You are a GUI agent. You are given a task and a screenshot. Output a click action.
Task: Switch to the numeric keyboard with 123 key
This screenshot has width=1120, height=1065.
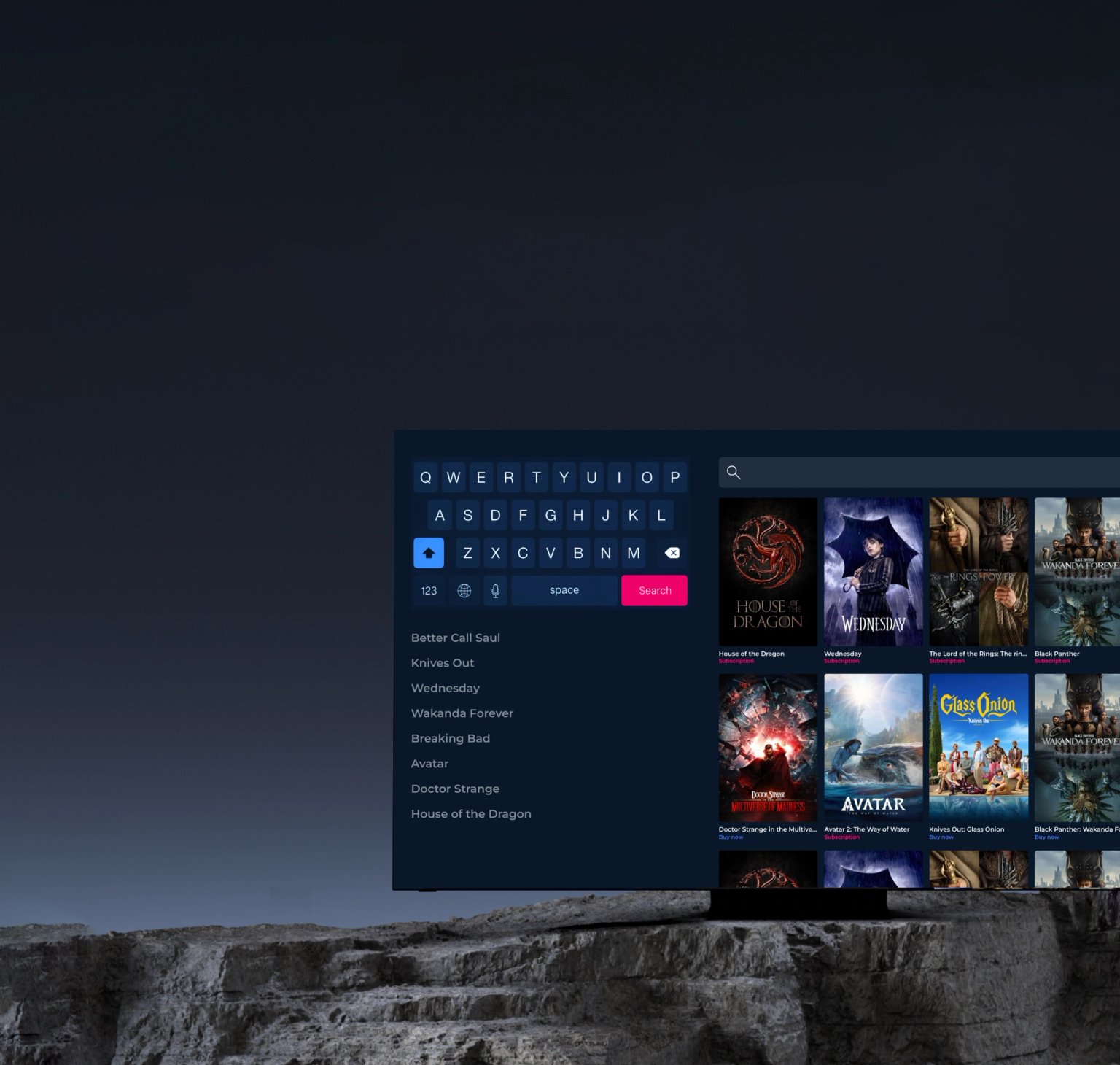pyautogui.click(x=429, y=590)
